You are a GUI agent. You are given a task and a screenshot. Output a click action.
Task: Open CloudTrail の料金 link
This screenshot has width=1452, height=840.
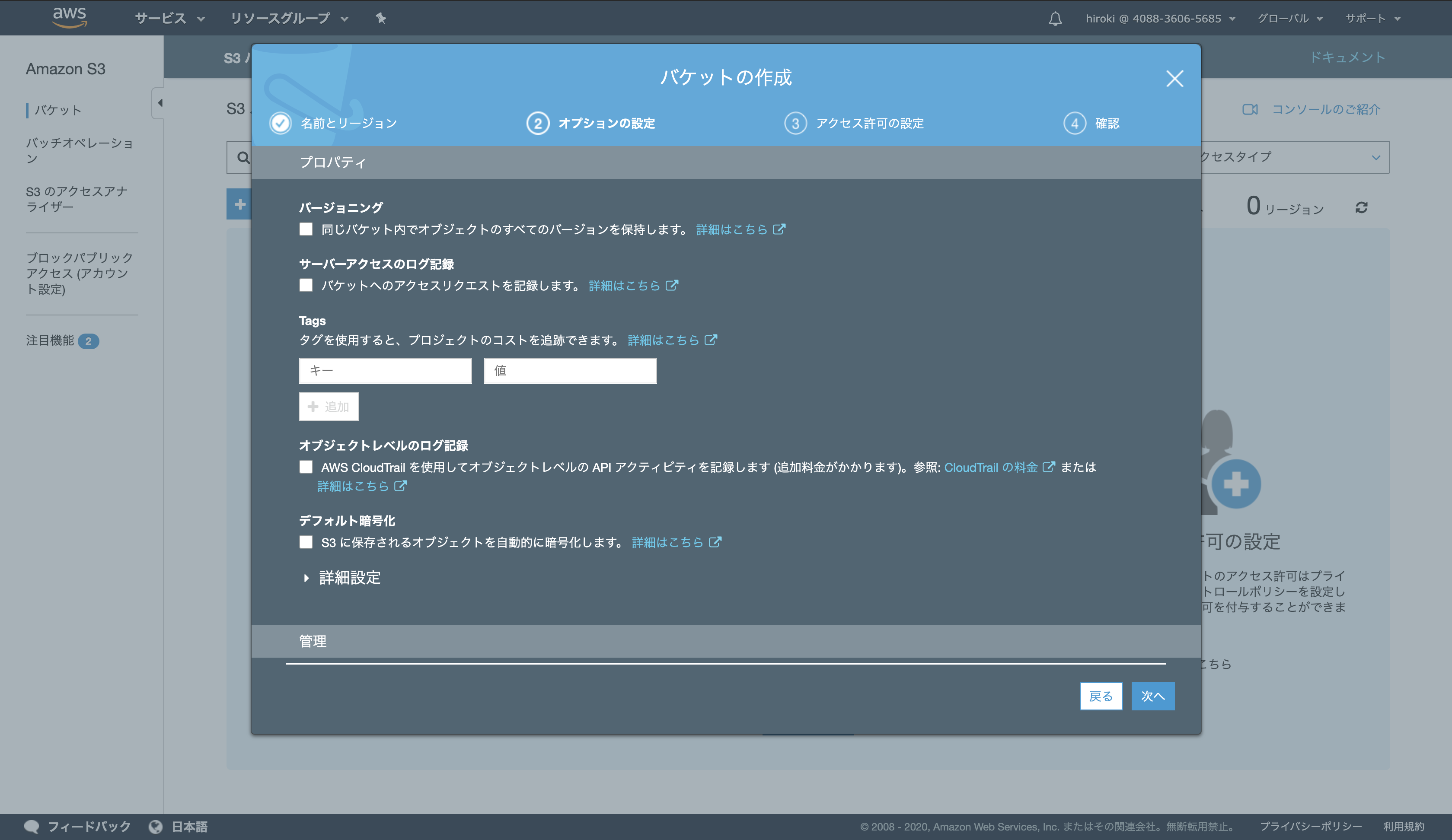[x=990, y=467]
